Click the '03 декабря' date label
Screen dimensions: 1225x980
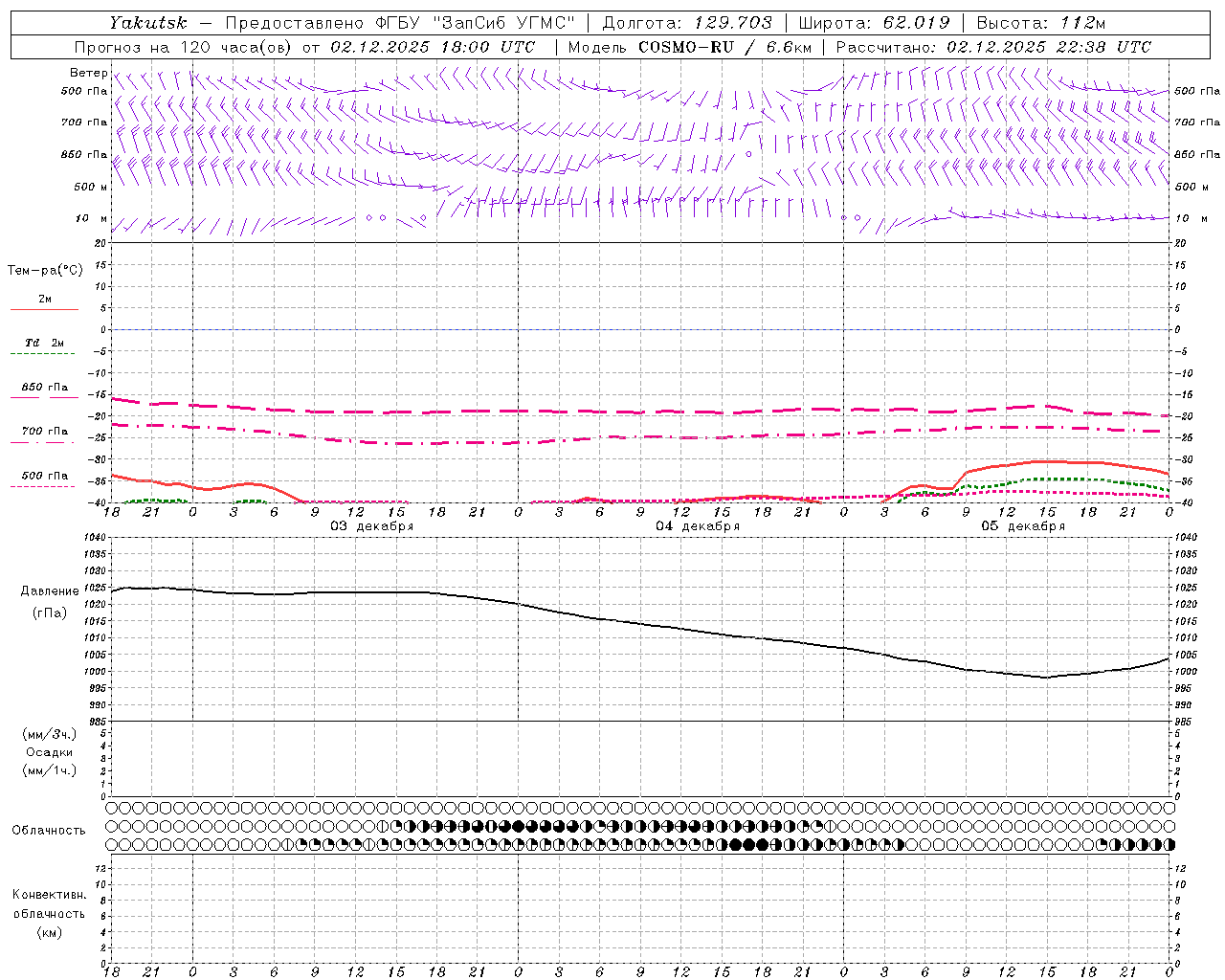[372, 526]
